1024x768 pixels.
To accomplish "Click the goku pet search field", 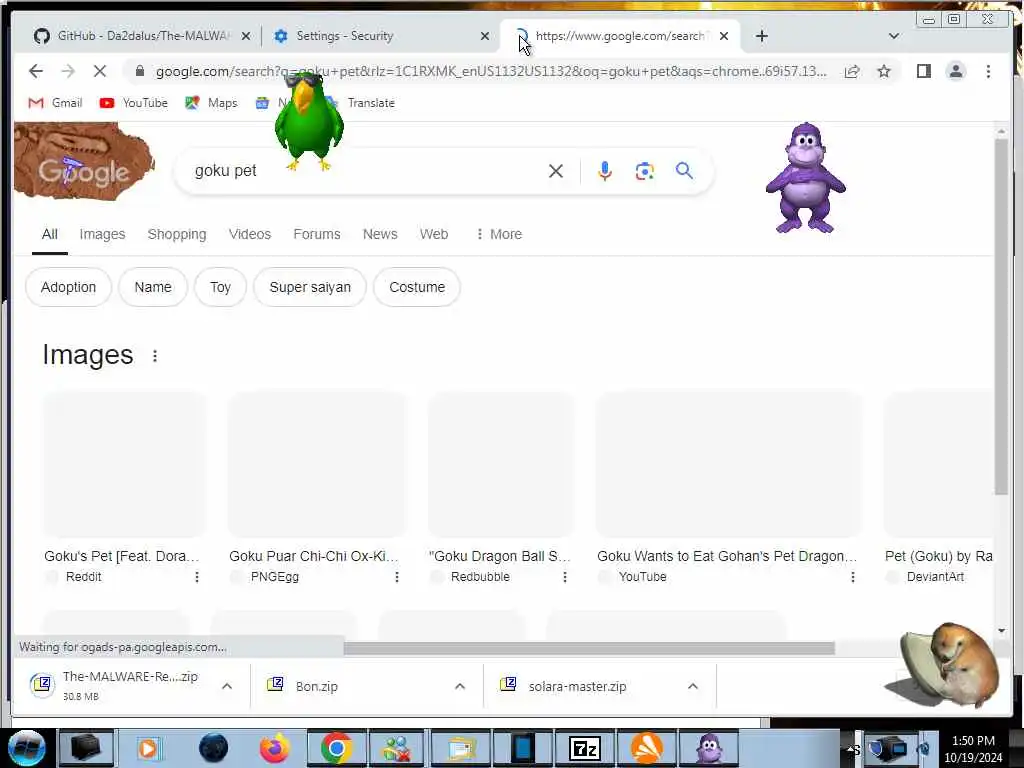I will [366, 171].
